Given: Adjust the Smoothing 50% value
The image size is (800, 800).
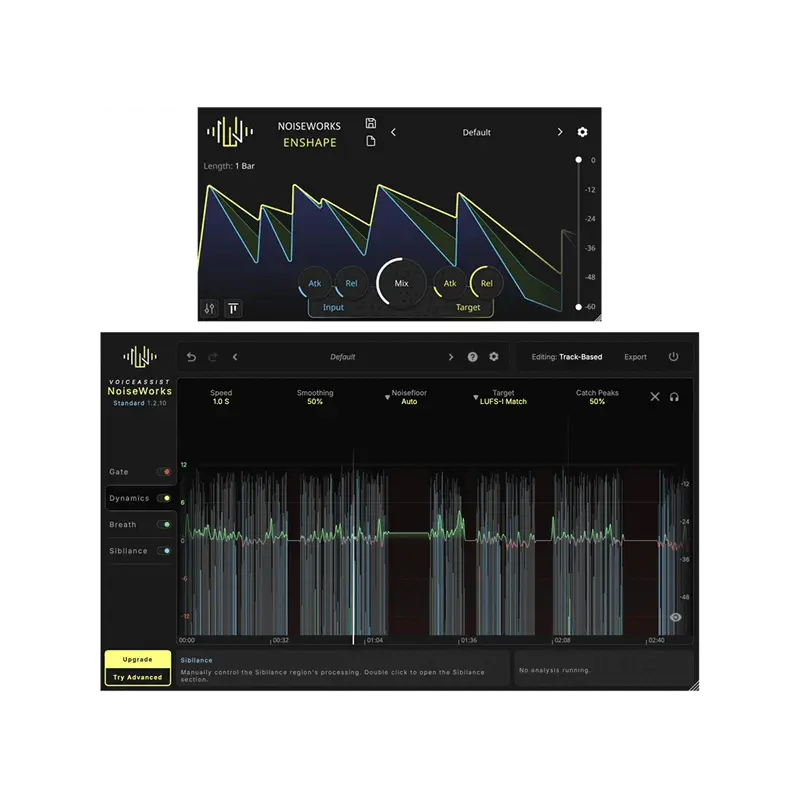Looking at the screenshot, I should point(315,402).
